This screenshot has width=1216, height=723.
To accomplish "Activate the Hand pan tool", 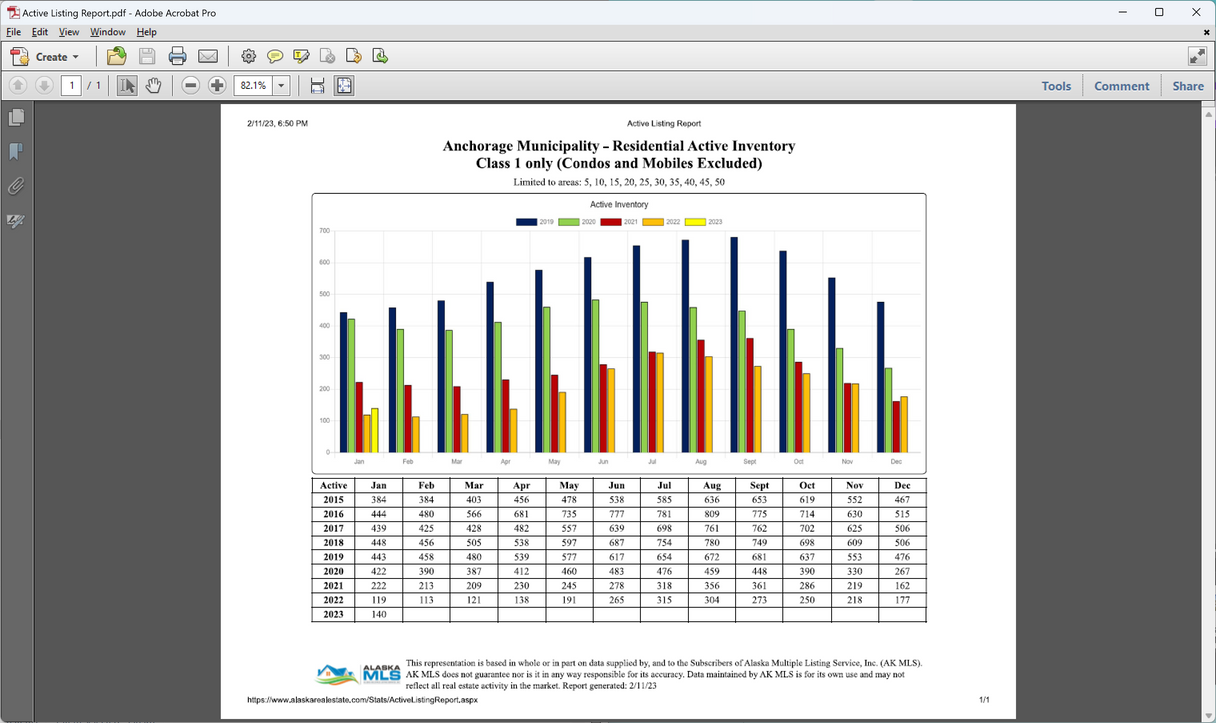I will click(153, 86).
